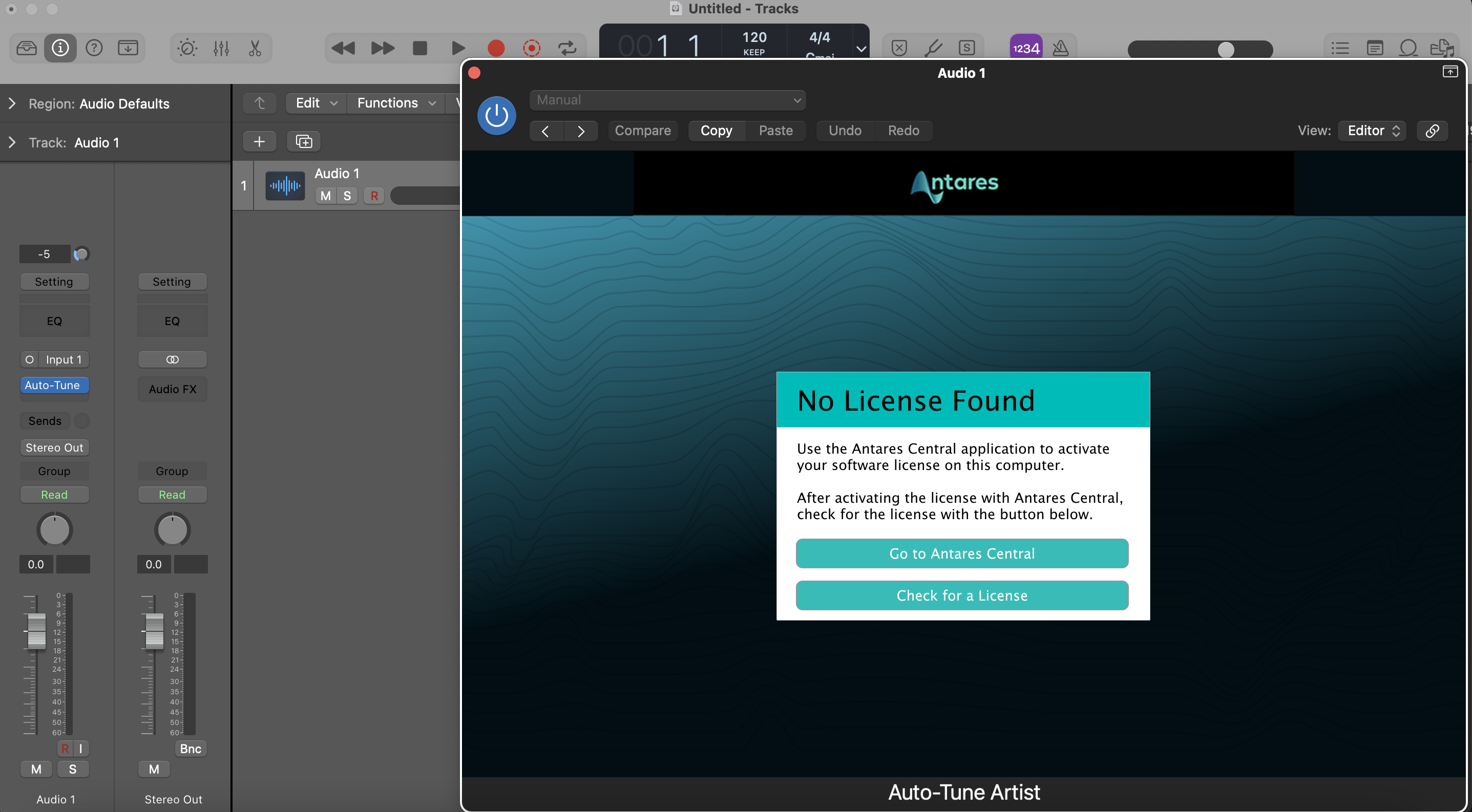Image resolution: width=1472 pixels, height=812 pixels.
Task: Adjust the Audio 1 pan knob
Action: tap(54, 530)
